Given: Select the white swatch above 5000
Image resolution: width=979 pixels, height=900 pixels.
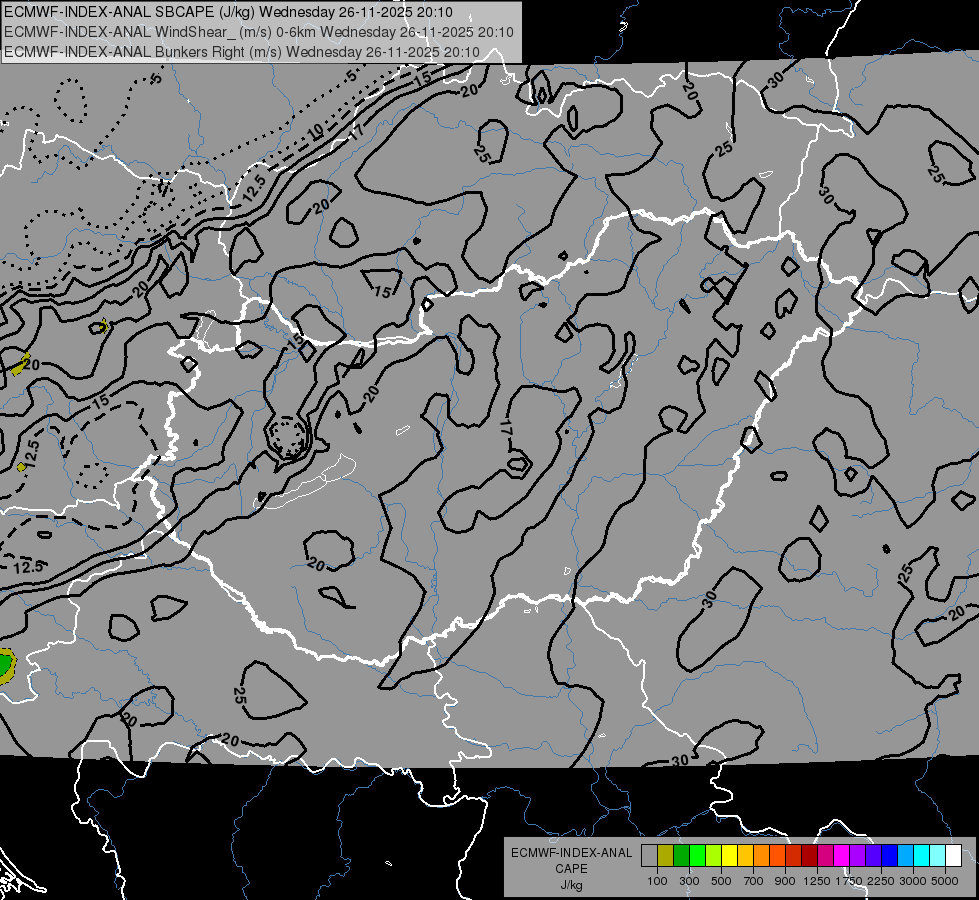Looking at the screenshot, I should pos(953,856).
